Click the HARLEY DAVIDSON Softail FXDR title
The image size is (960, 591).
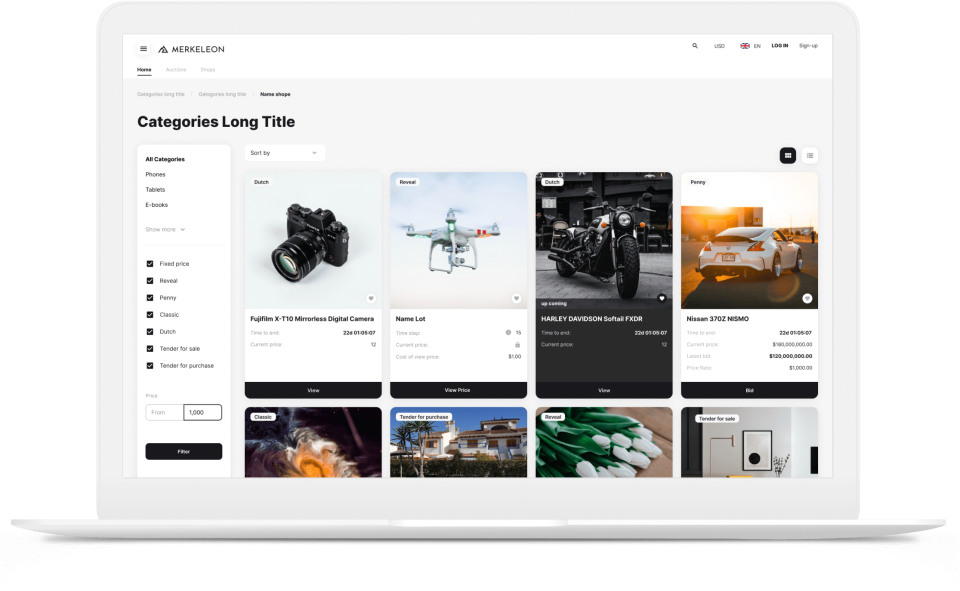click(591, 319)
